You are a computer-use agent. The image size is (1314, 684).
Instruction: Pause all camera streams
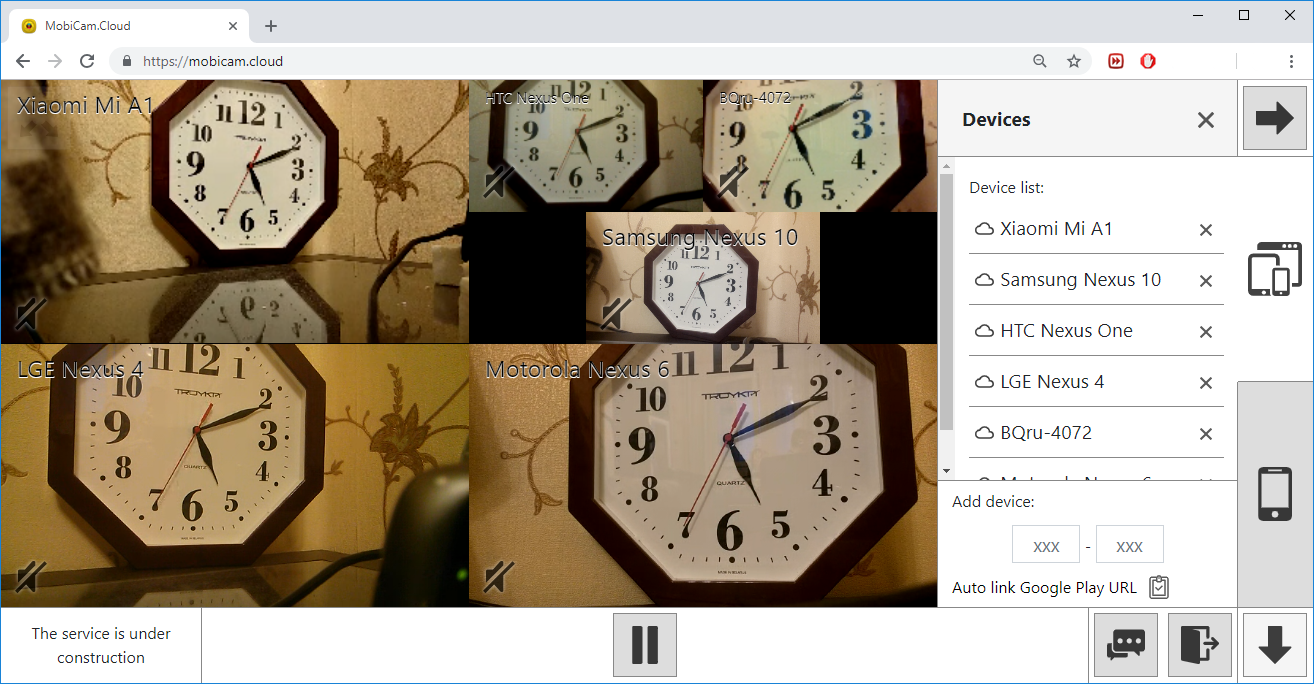pyautogui.click(x=645, y=645)
